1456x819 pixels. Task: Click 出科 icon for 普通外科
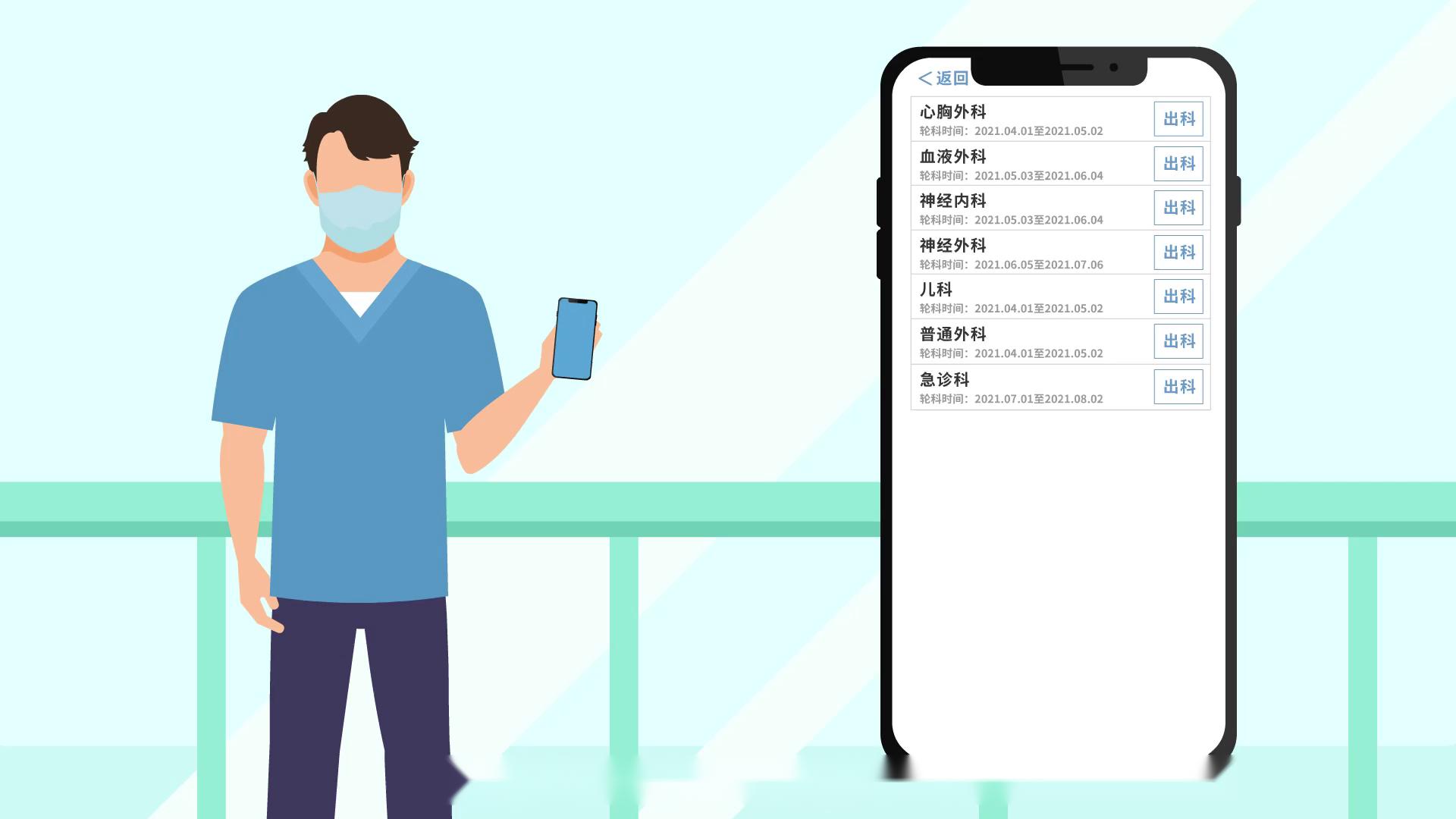(1178, 341)
